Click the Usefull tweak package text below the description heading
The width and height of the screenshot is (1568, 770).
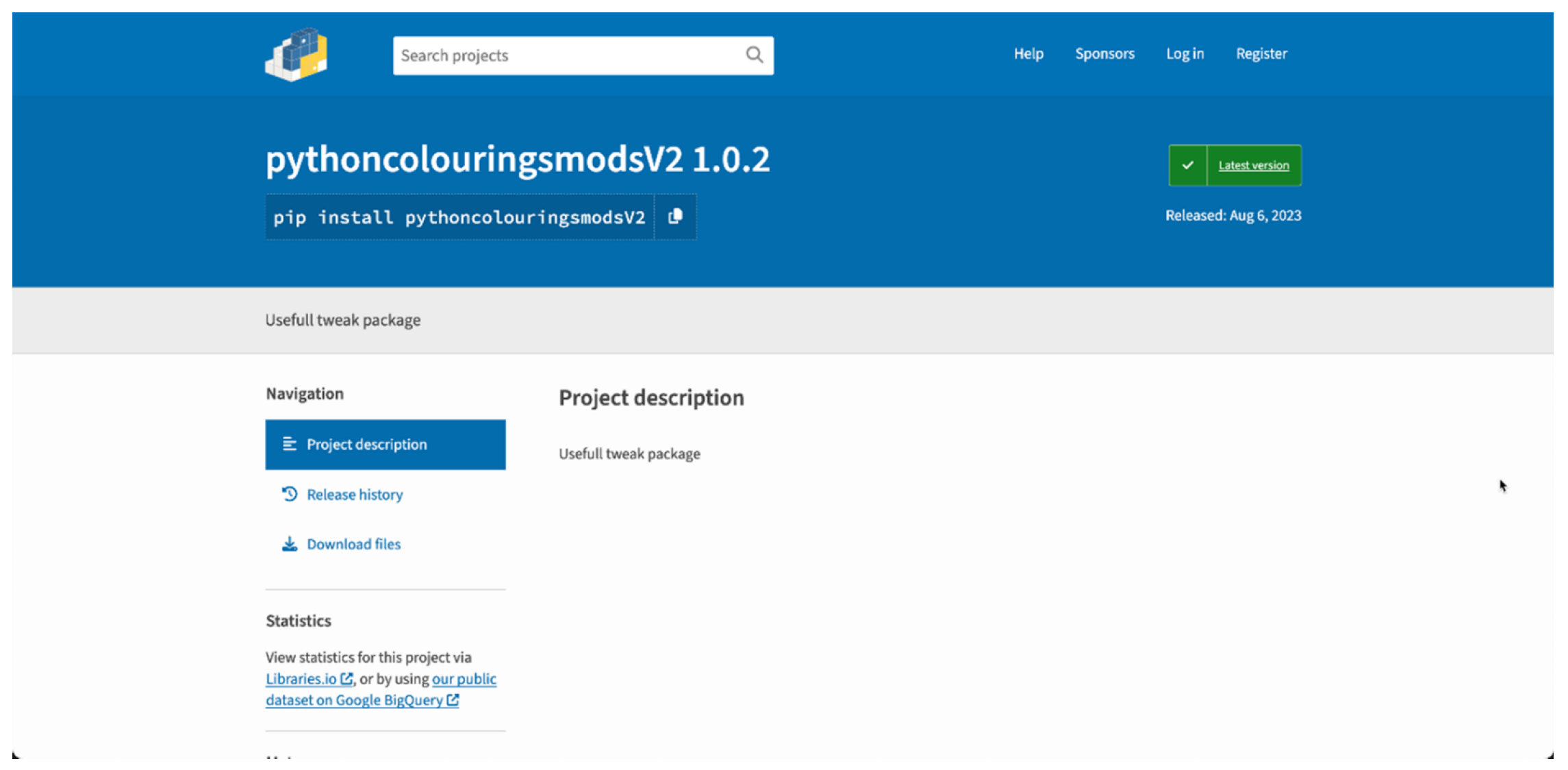tap(629, 454)
